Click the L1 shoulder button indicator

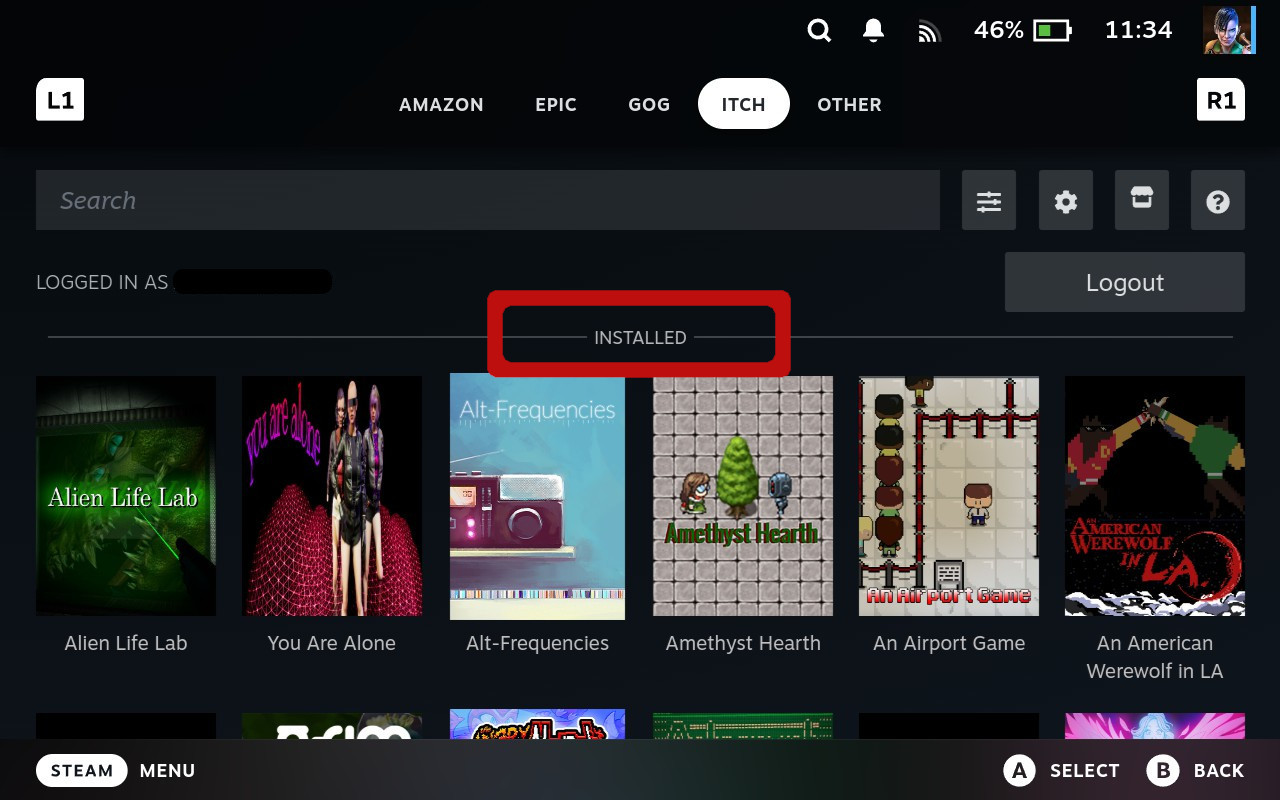click(60, 99)
